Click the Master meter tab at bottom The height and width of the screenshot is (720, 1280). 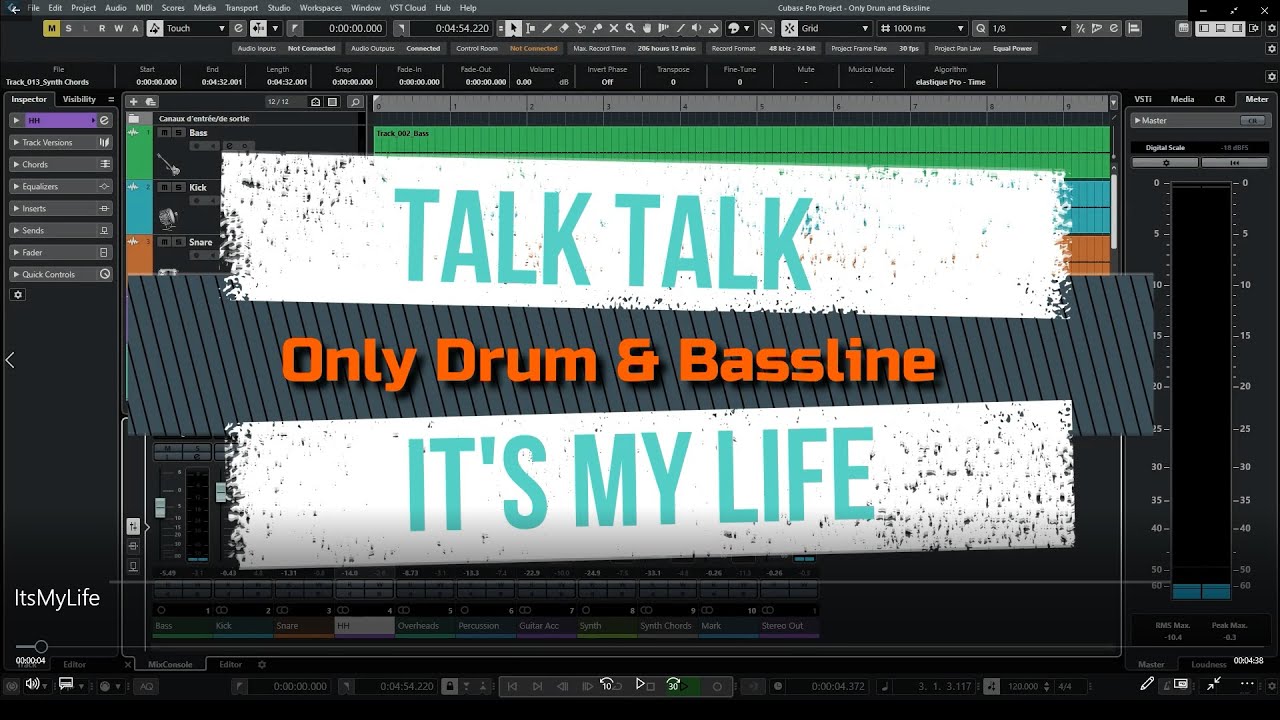1151,664
